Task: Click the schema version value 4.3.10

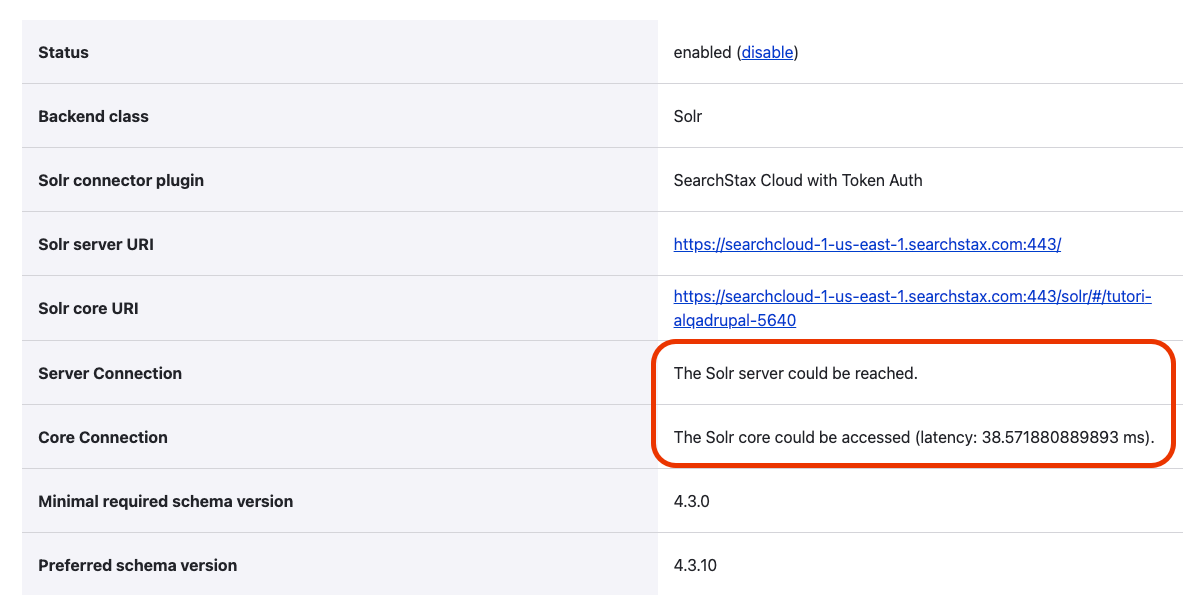Action: click(x=695, y=565)
